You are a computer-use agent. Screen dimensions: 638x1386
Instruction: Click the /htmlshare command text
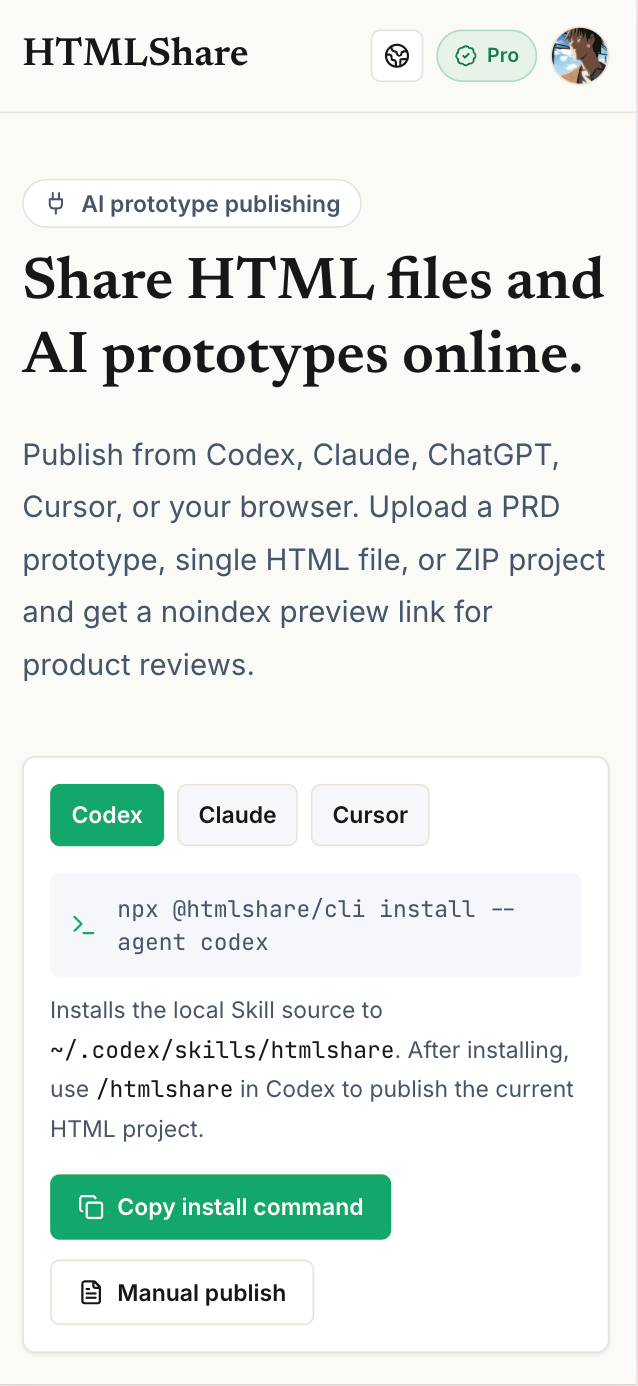pos(165,1089)
